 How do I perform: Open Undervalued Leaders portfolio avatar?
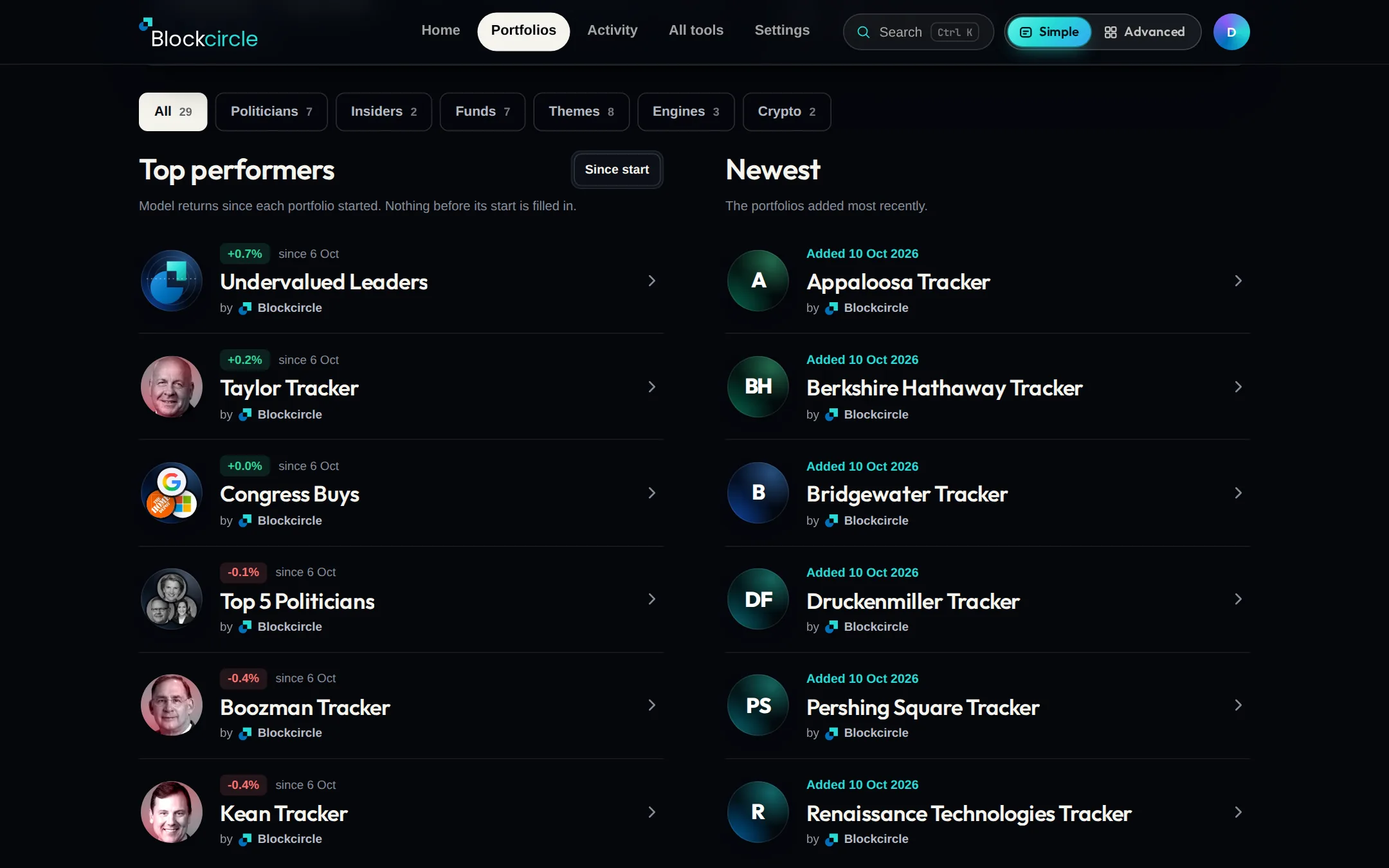(x=172, y=281)
